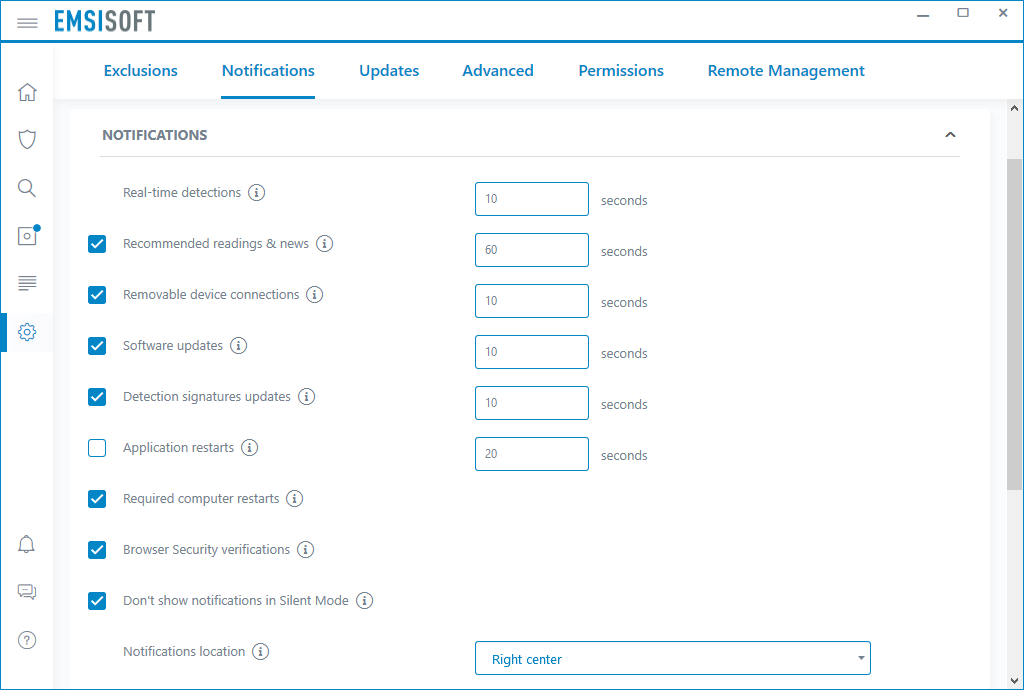1024x690 pixels.
Task: Click the help question mark icon
Action: coord(27,640)
